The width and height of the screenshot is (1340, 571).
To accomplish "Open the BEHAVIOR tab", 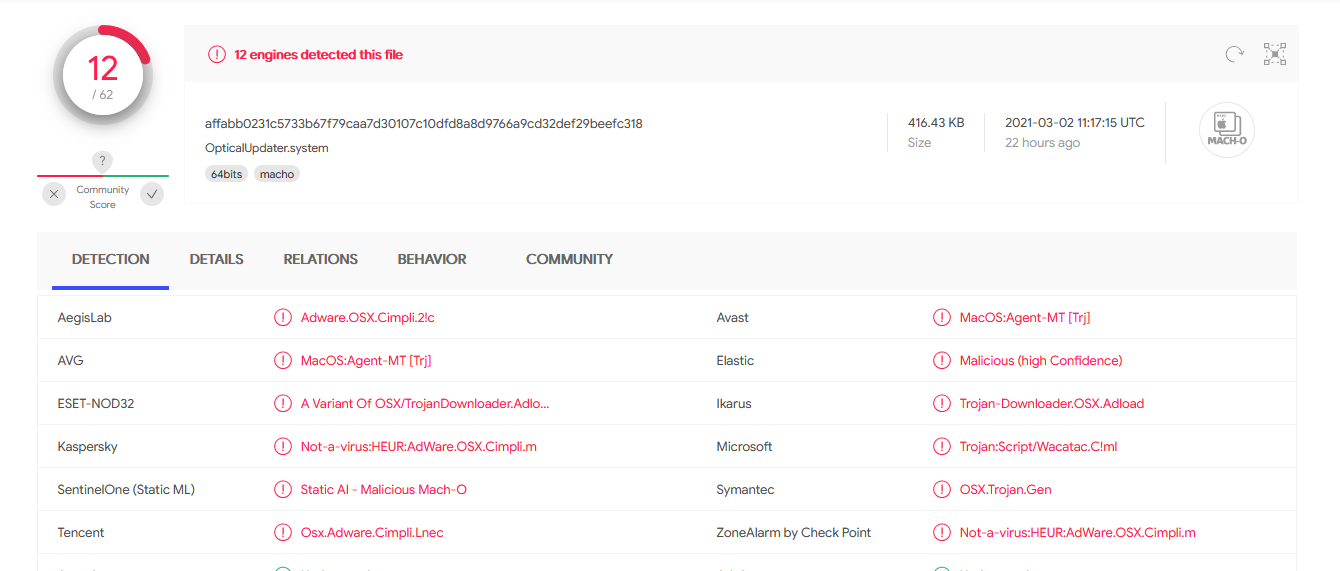I will coord(432,259).
